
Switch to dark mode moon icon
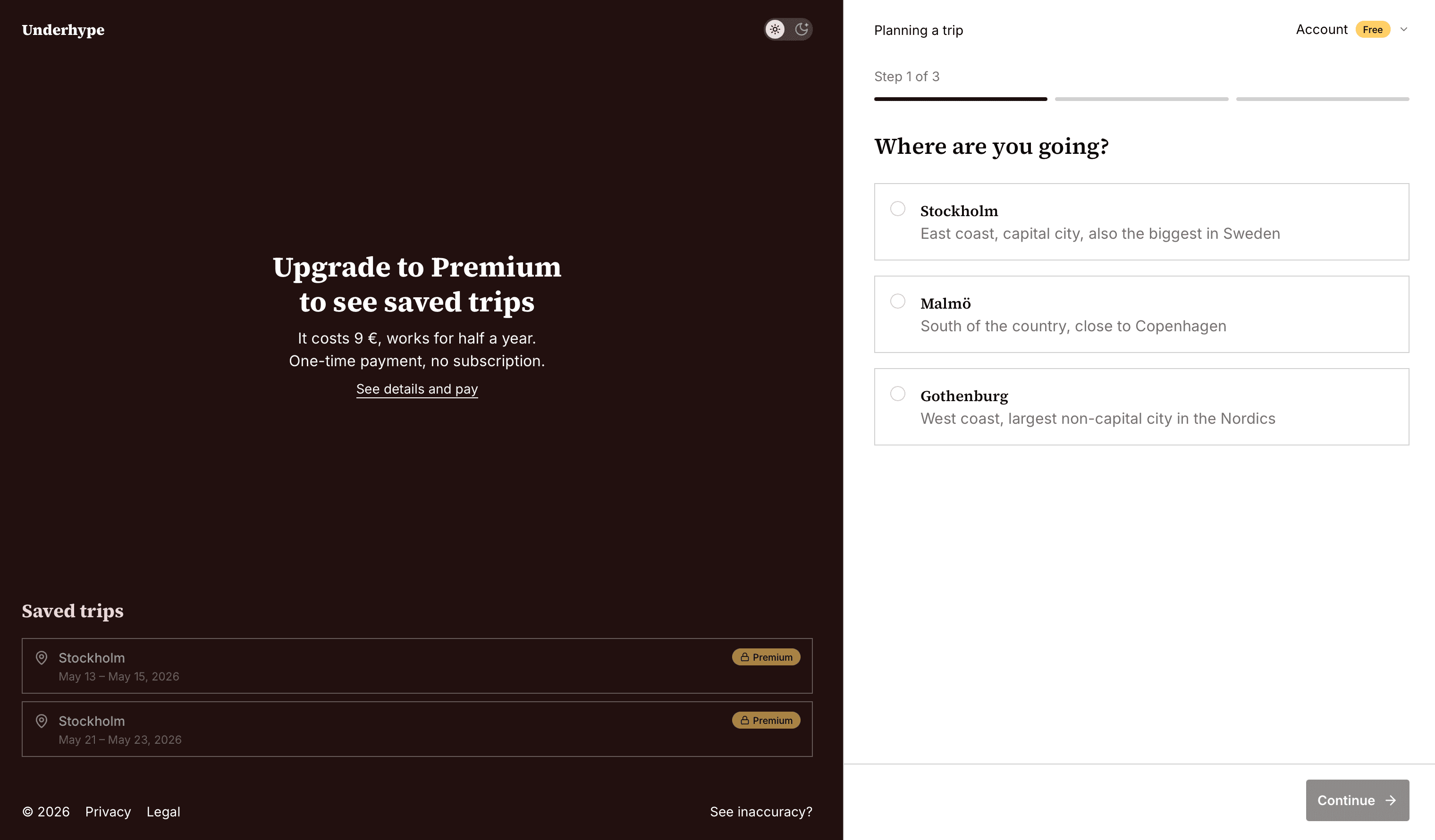[x=802, y=29]
